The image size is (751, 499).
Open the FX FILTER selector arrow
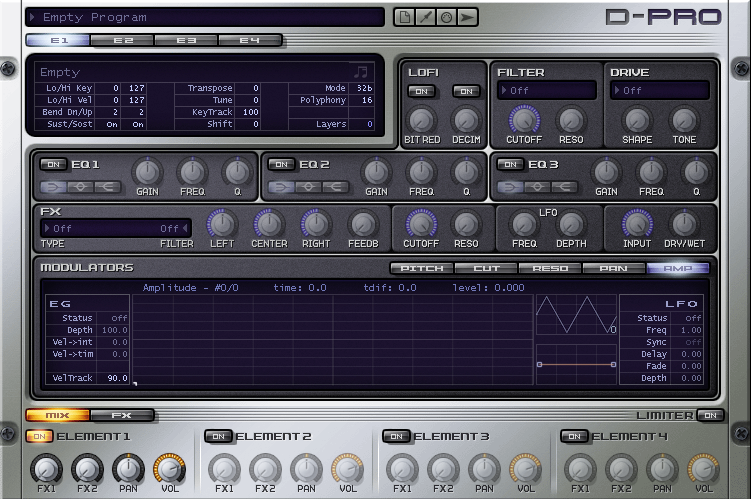(x=185, y=228)
